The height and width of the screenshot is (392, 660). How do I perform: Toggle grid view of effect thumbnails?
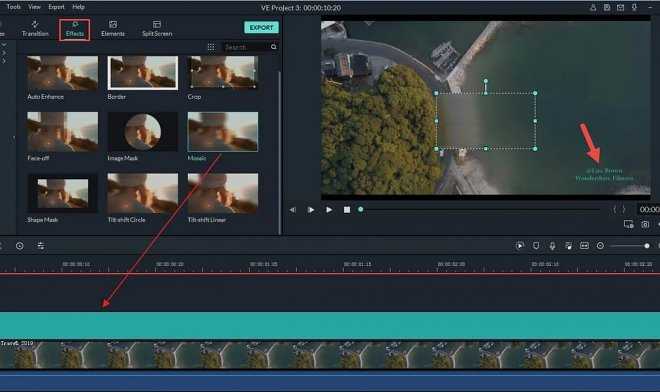(x=211, y=47)
